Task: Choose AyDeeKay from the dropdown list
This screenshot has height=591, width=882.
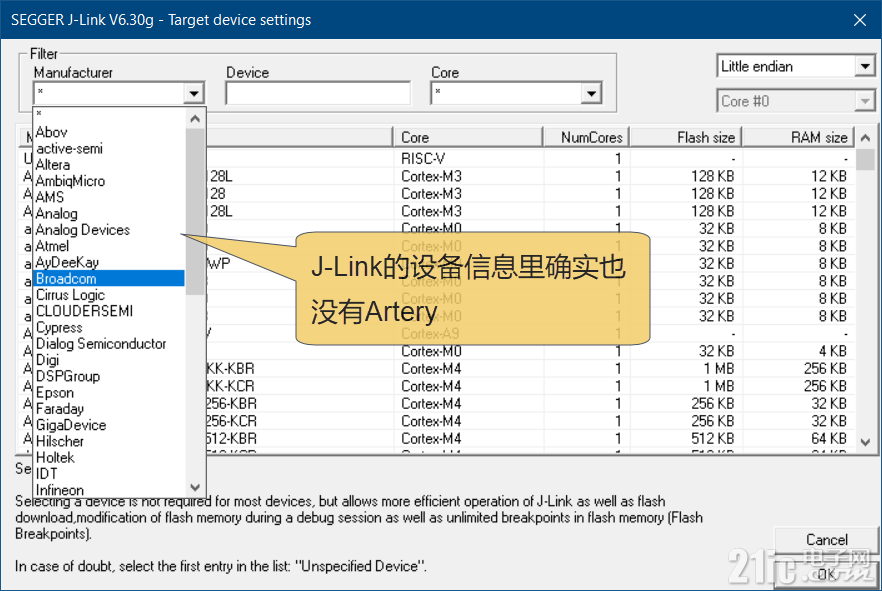Action: (x=109, y=263)
